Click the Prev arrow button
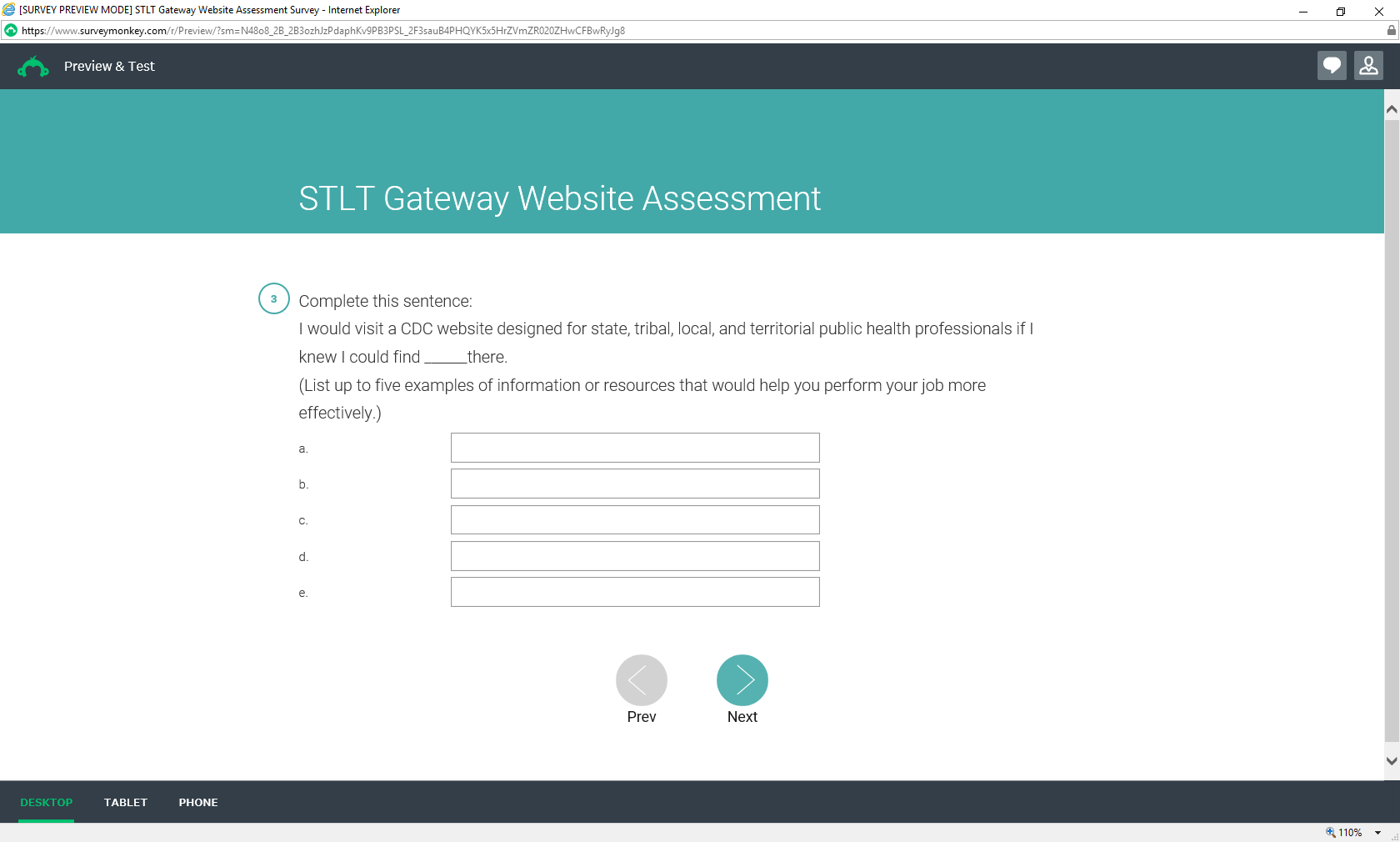 tap(642, 680)
